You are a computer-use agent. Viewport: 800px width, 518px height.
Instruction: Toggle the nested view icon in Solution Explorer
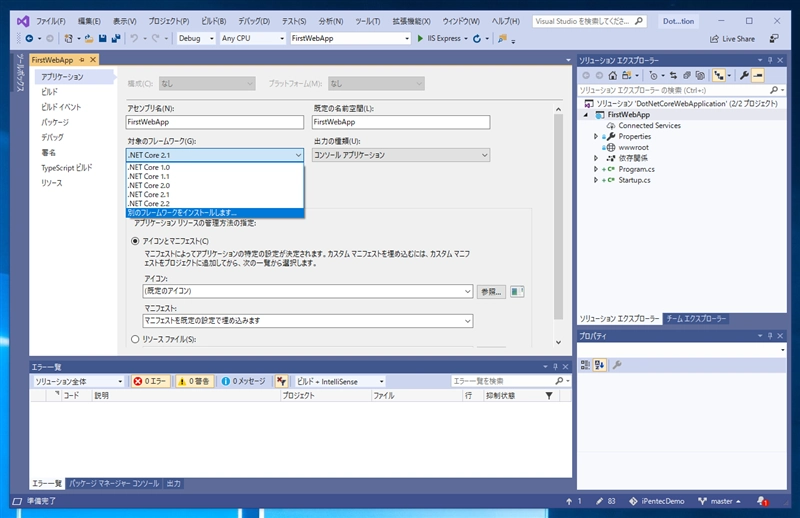[719, 76]
